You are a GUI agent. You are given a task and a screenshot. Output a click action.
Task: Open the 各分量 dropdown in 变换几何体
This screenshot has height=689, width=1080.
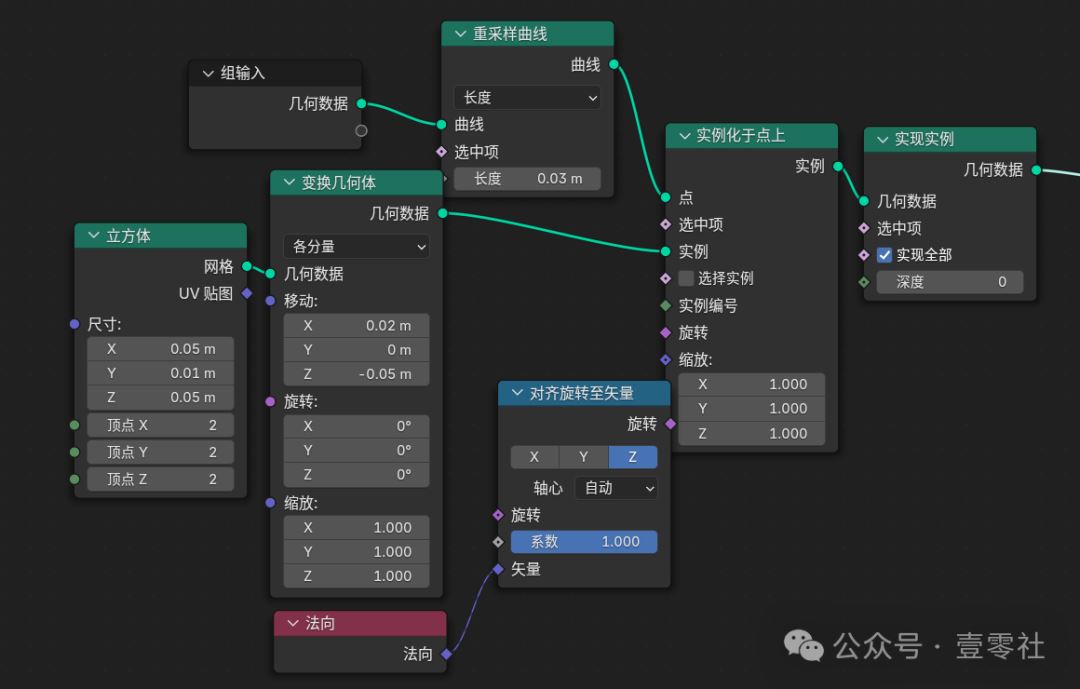356,247
